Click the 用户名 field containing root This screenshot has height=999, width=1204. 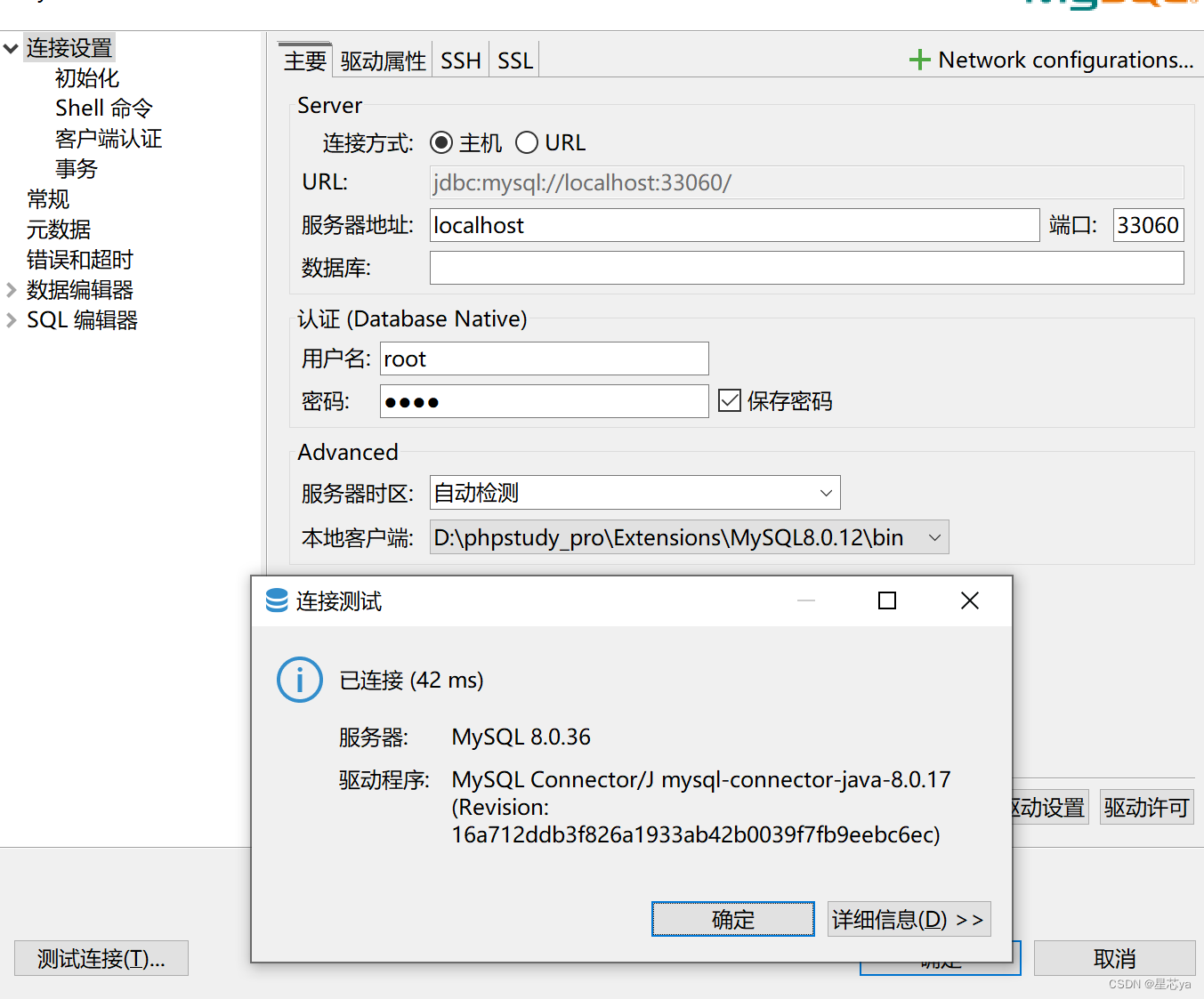click(x=544, y=359)
